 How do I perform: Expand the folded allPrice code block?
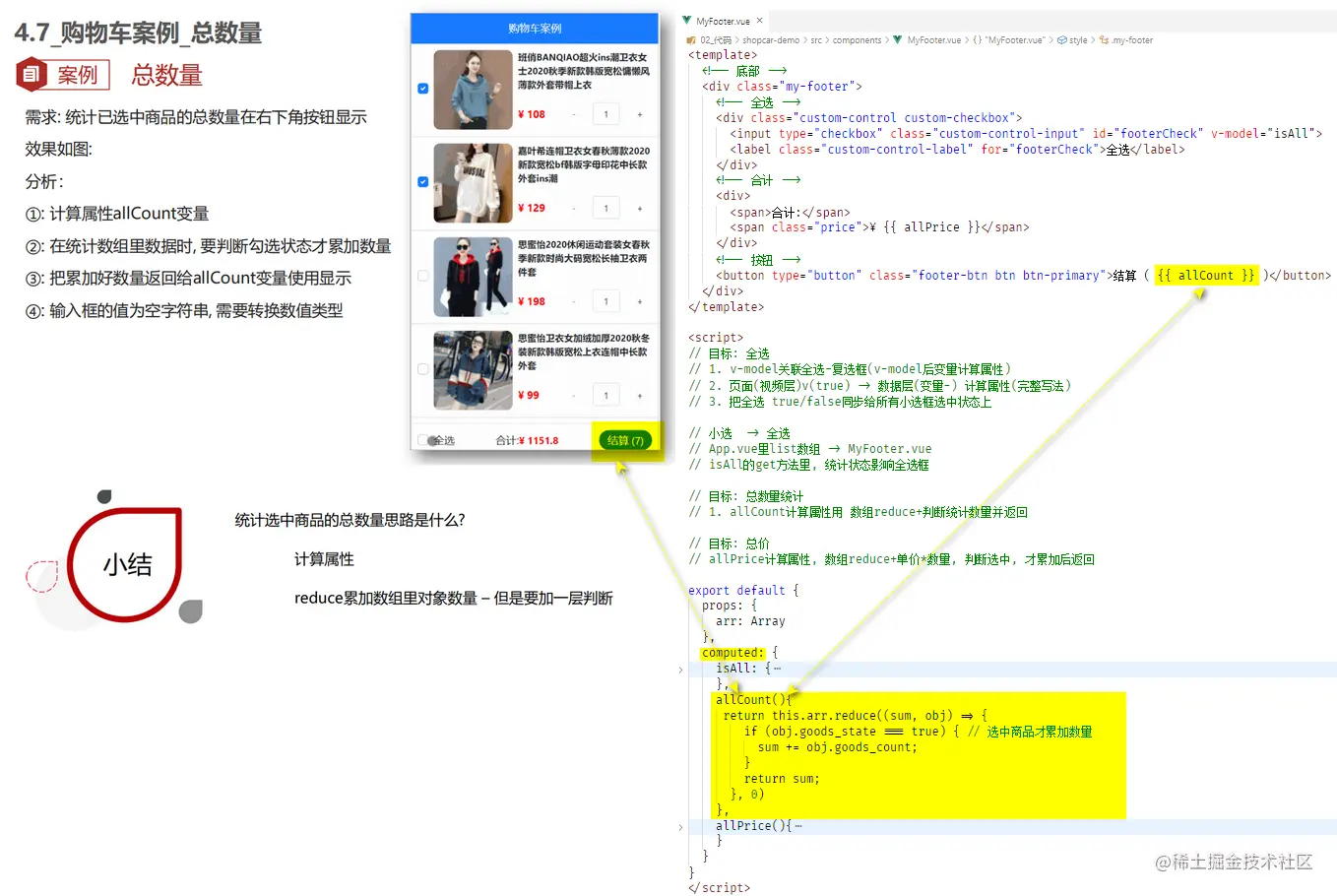[x=680, y=827]
